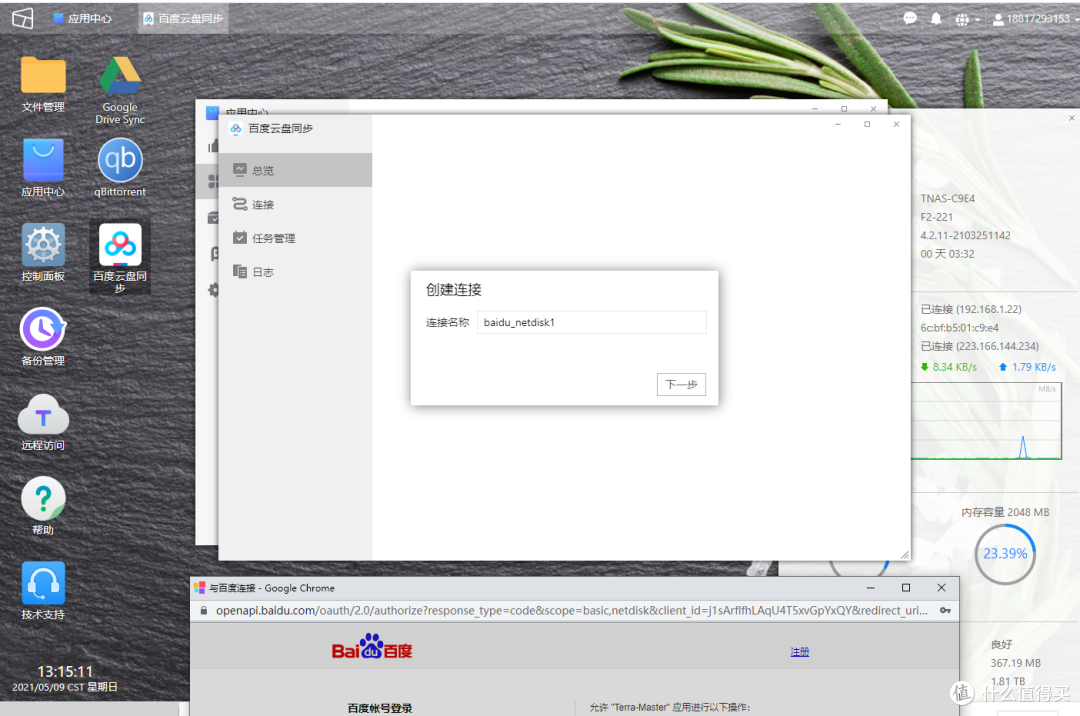1080x716 pixels.
Task: Switch to the 百度云盘同步 taskbar tab
Action: [183, 19]
